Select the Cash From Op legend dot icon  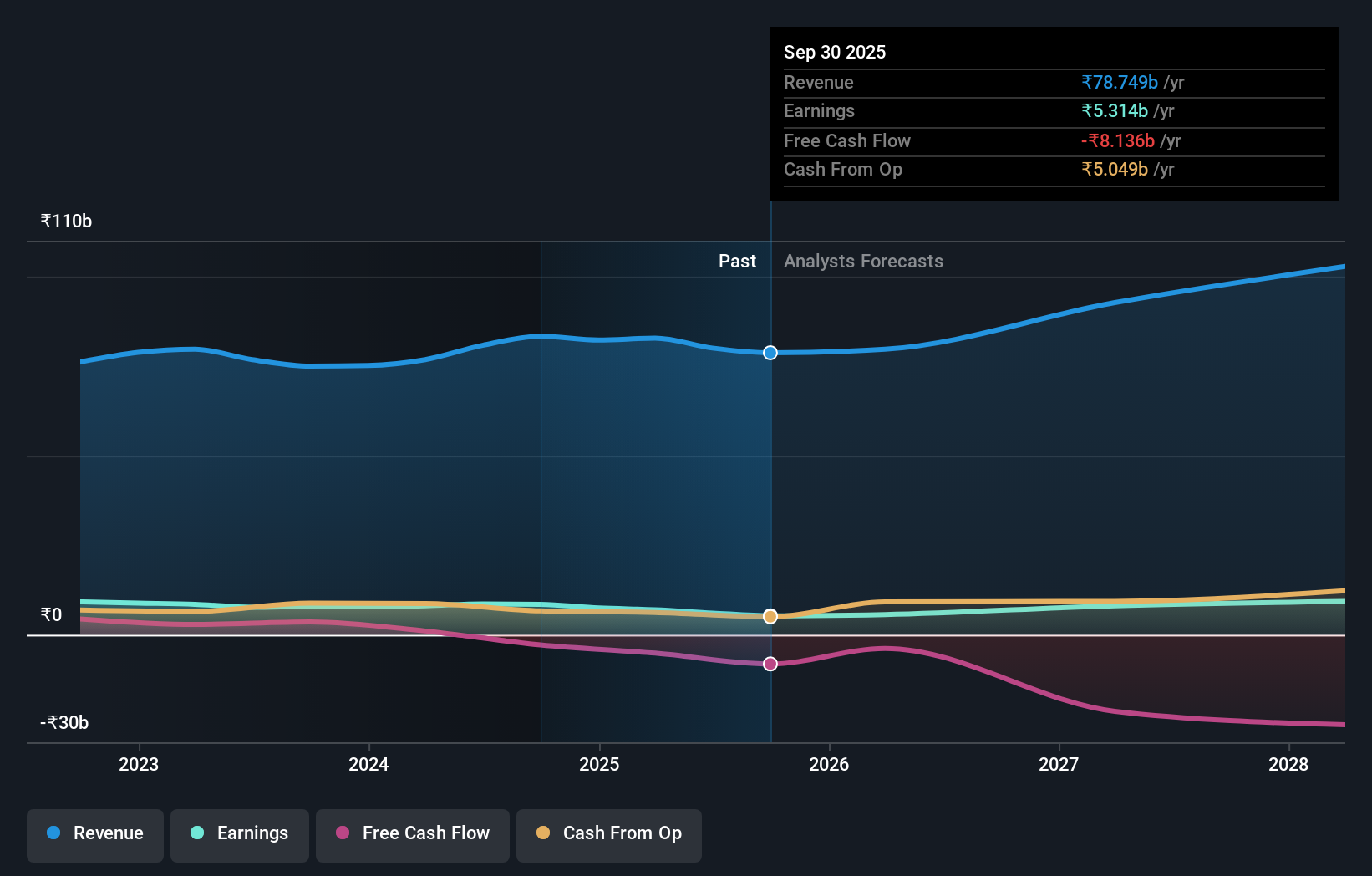[544, 833]
